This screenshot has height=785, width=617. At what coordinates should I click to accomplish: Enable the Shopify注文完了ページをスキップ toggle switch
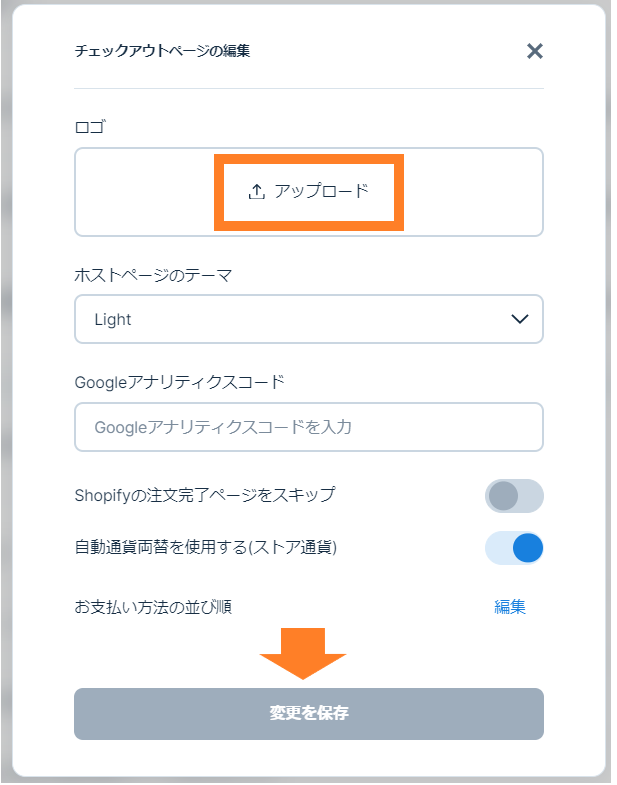coord(514,495)
